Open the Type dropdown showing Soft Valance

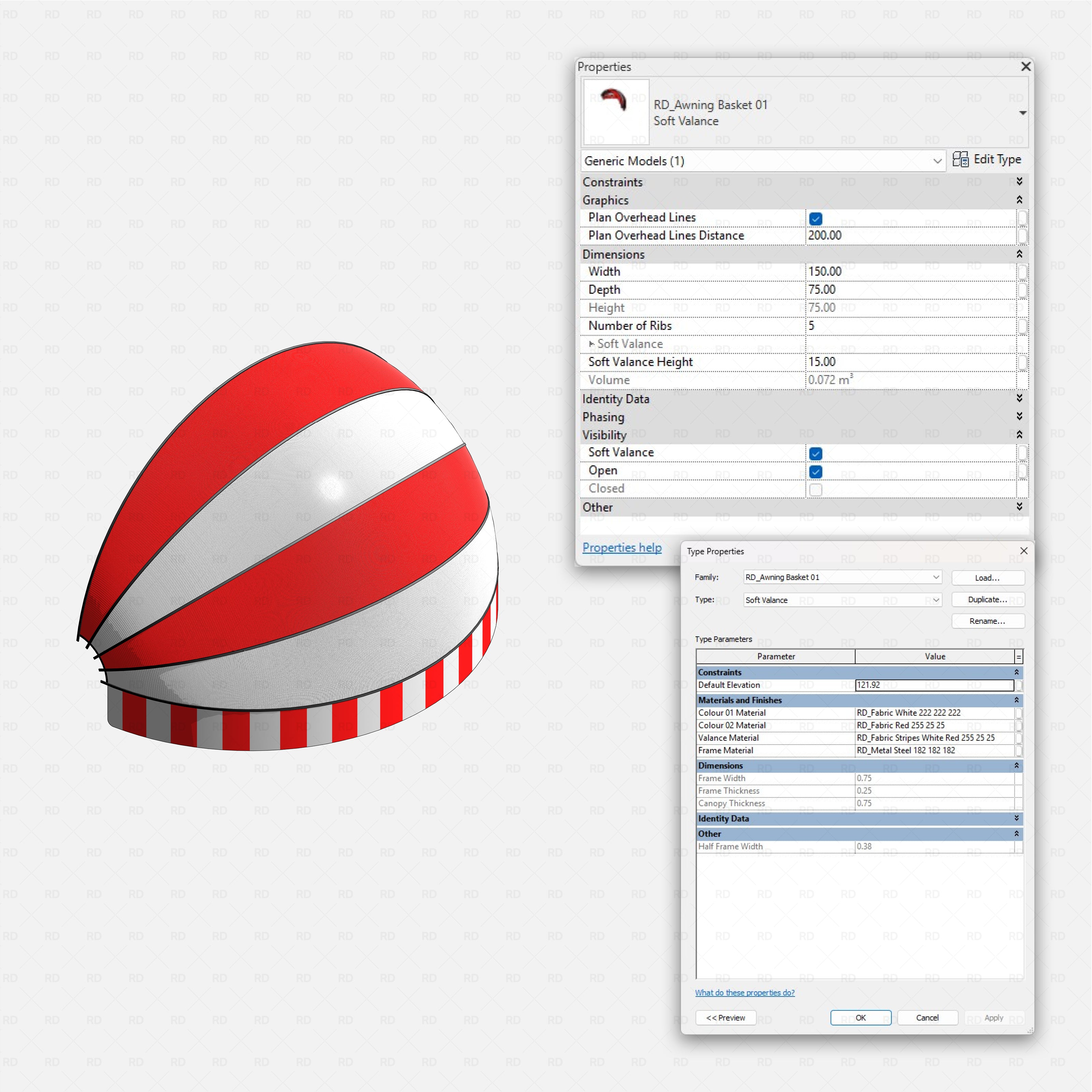[842, 600]
